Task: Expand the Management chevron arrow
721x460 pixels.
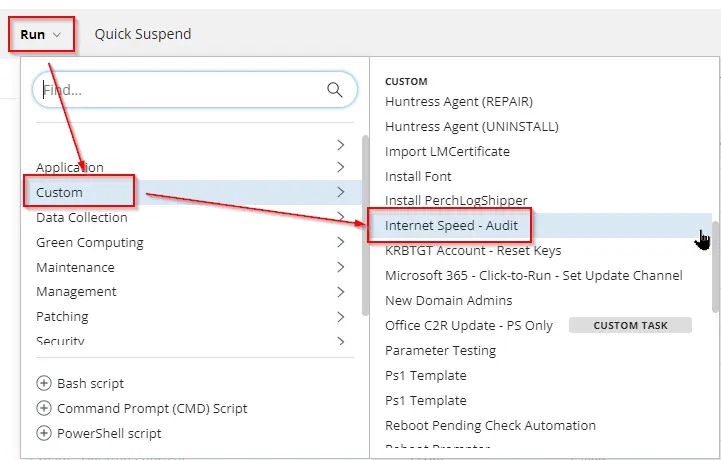Action: (x=341, y=292)
